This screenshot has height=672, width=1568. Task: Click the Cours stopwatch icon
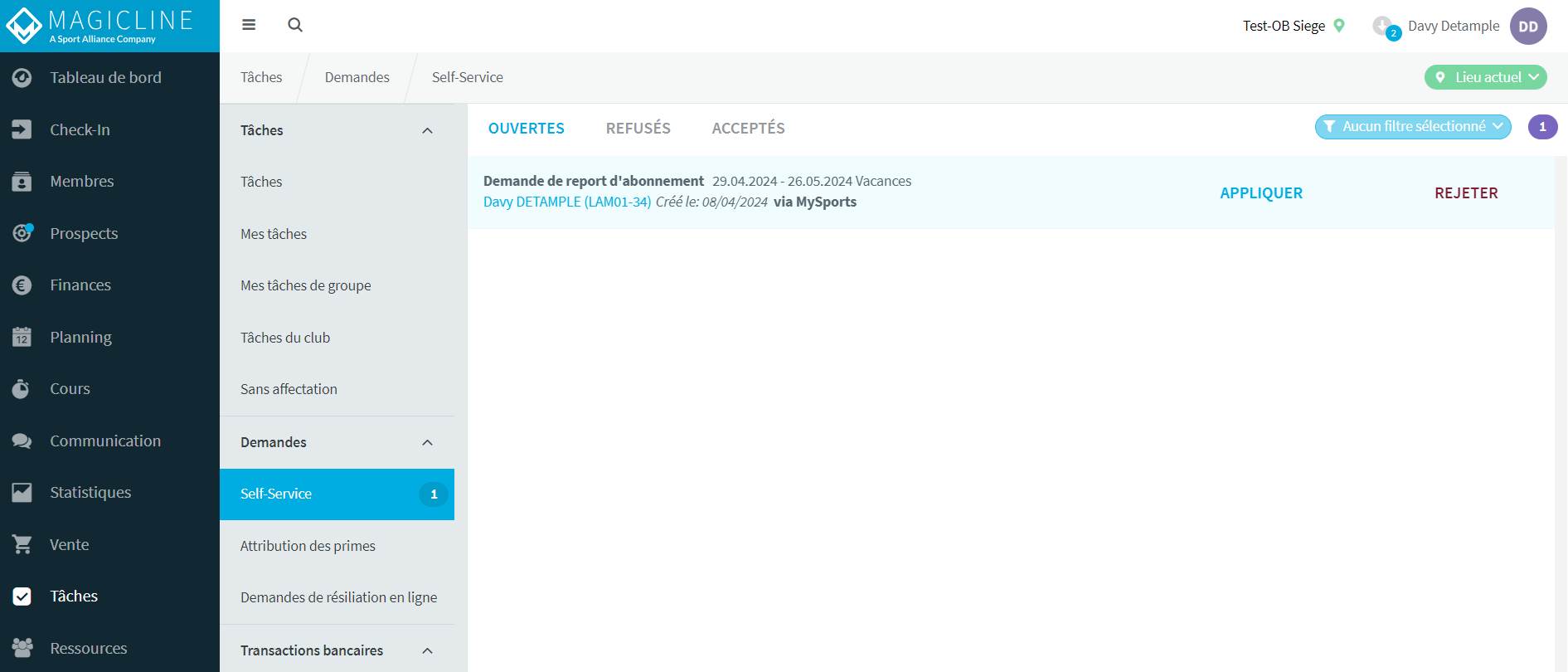(22, 389)
